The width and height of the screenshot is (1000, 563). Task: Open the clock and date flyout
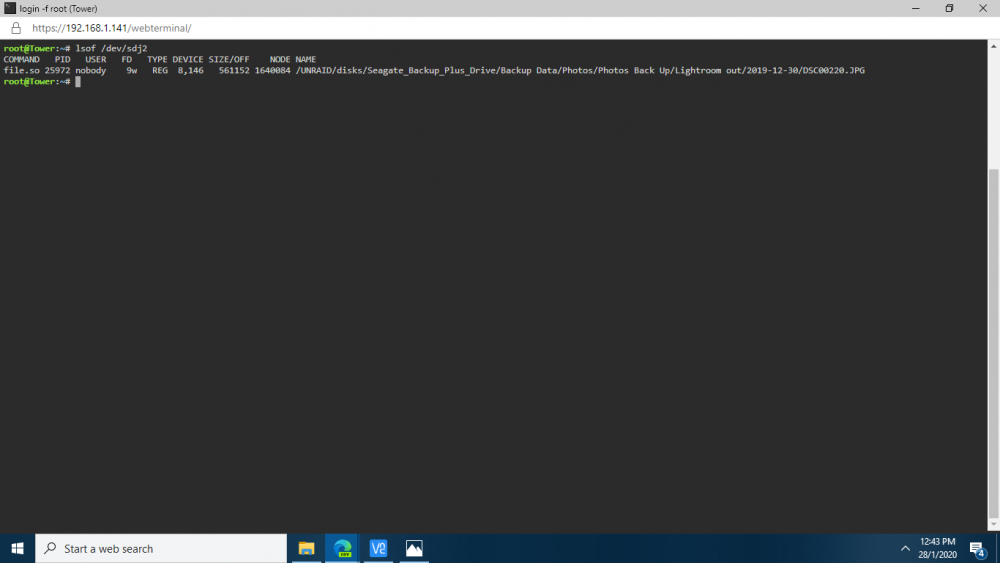pyautogui.click(x=938, y=548)
